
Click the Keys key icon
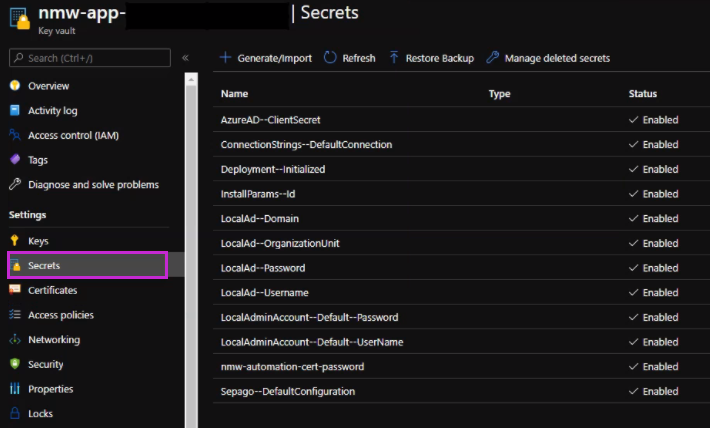tap(15, 240)
